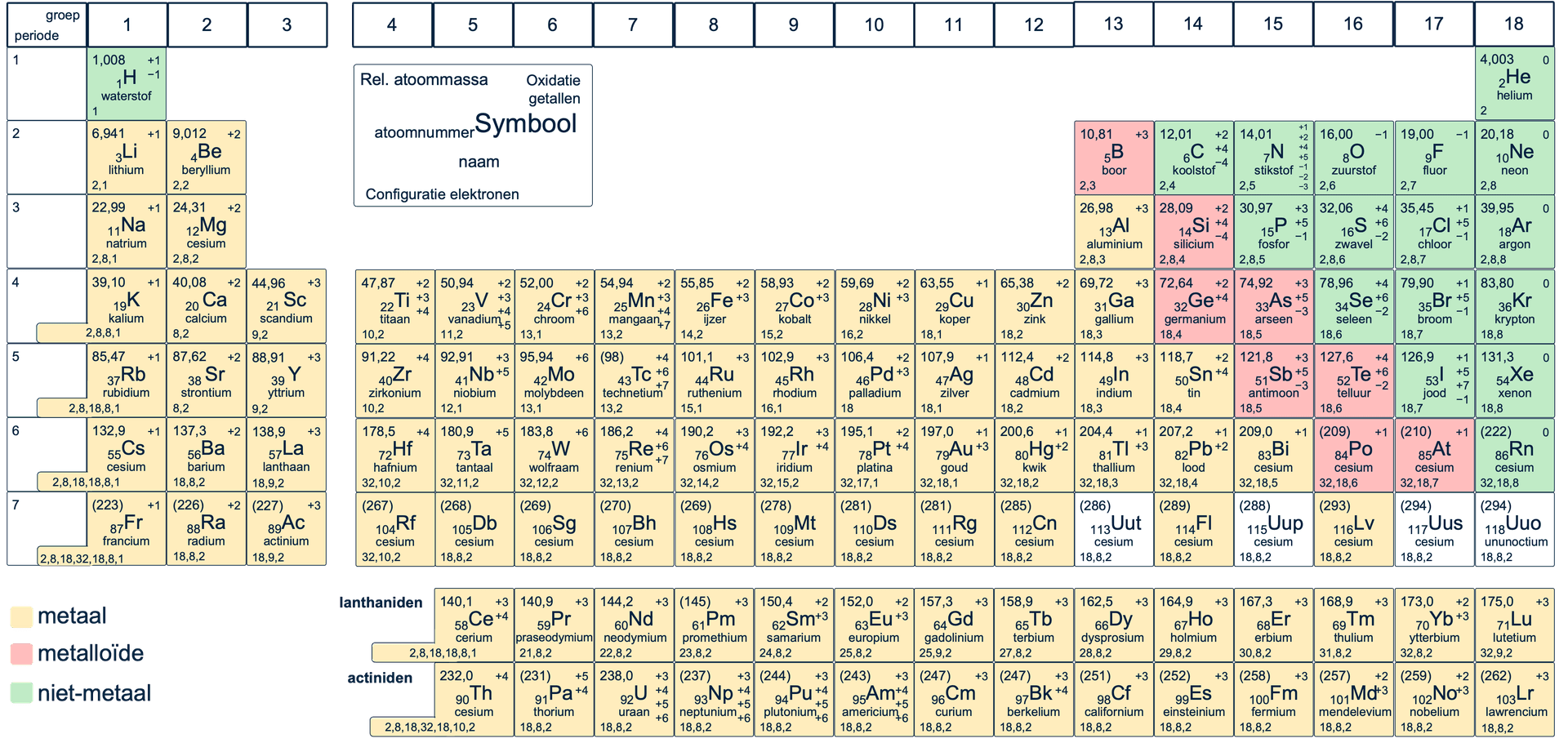
Task: Select the jood (I) element cell
Action: tap(1434, 380)
